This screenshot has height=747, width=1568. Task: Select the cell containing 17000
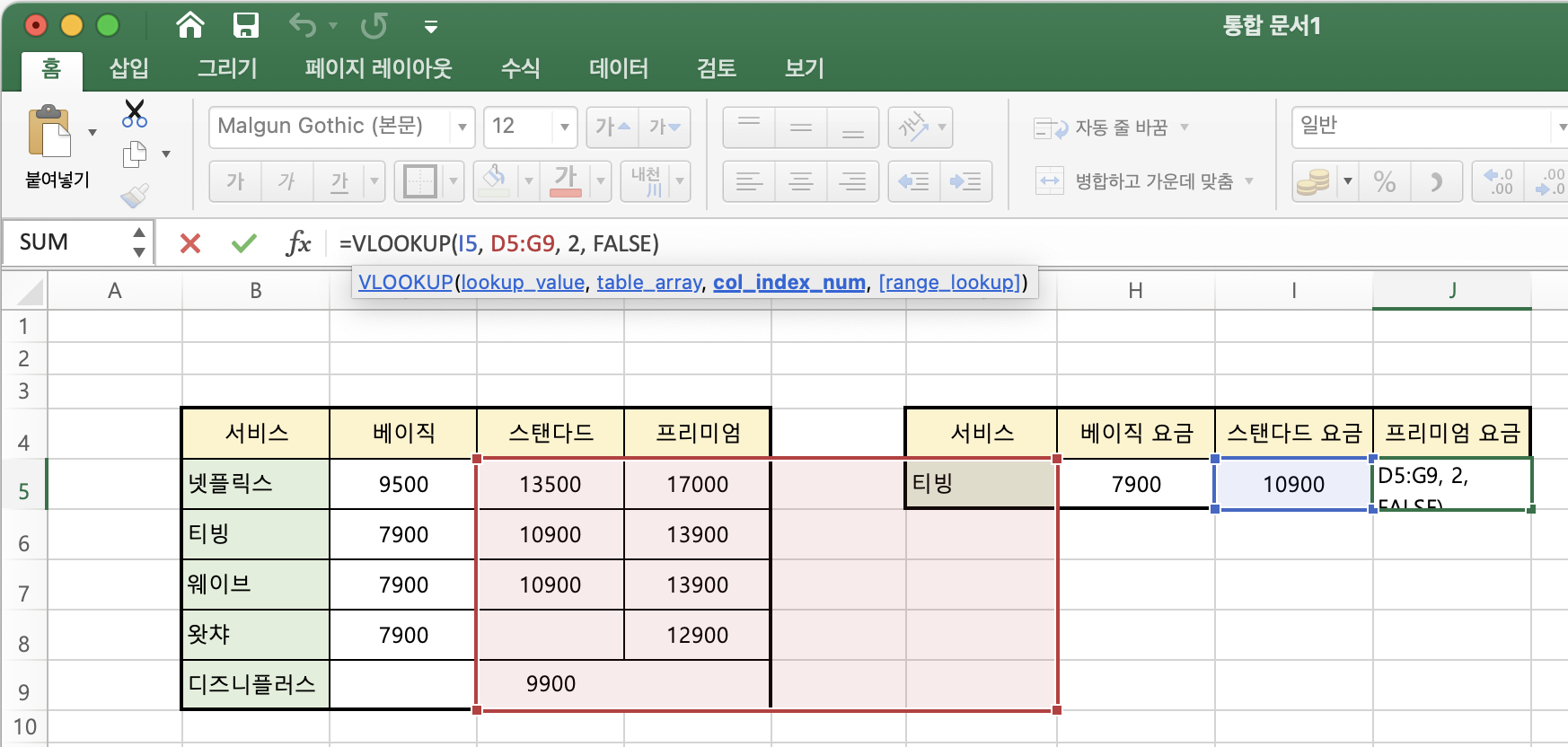[698, 485]
